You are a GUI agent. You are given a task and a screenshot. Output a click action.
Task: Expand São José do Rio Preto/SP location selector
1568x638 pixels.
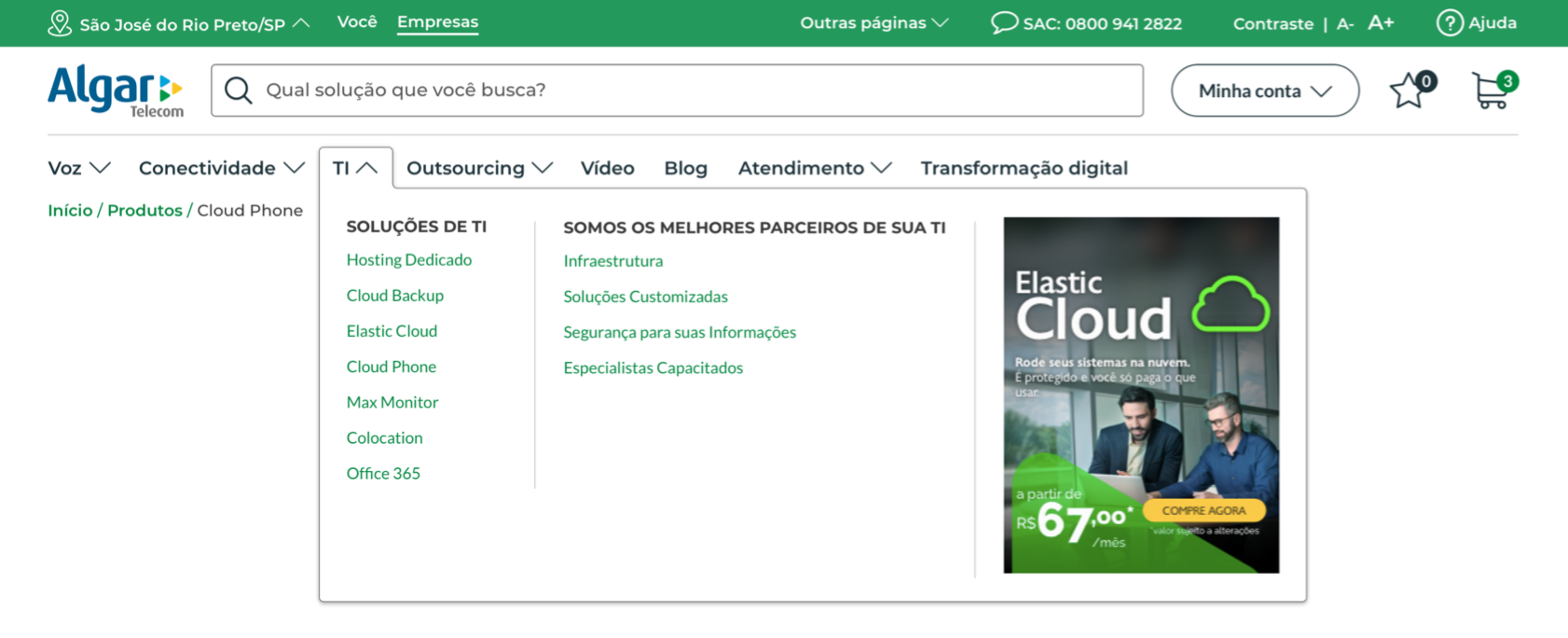click(195, 24)
